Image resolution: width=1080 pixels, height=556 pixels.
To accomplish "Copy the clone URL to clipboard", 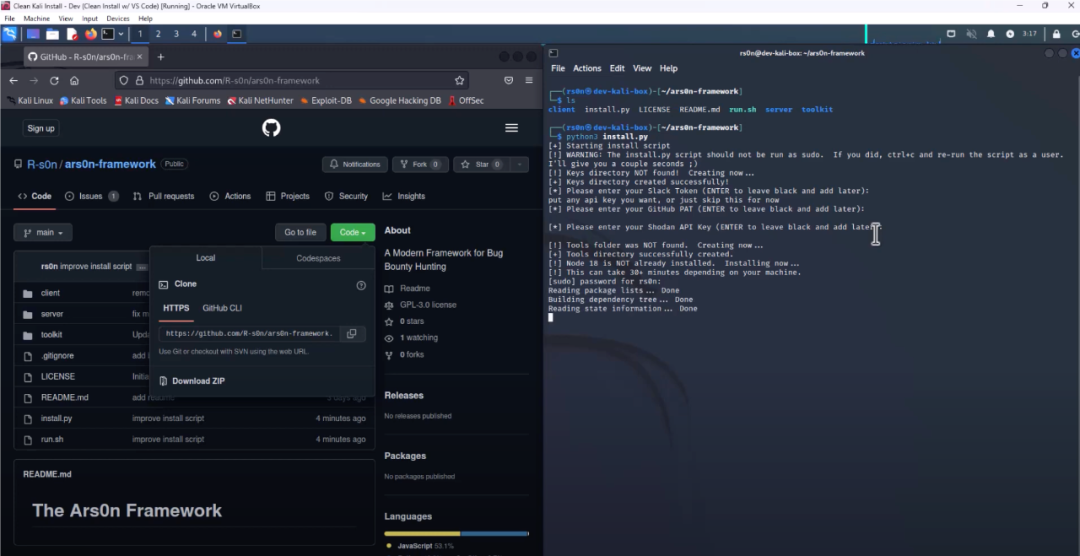I will pos(351,333).
